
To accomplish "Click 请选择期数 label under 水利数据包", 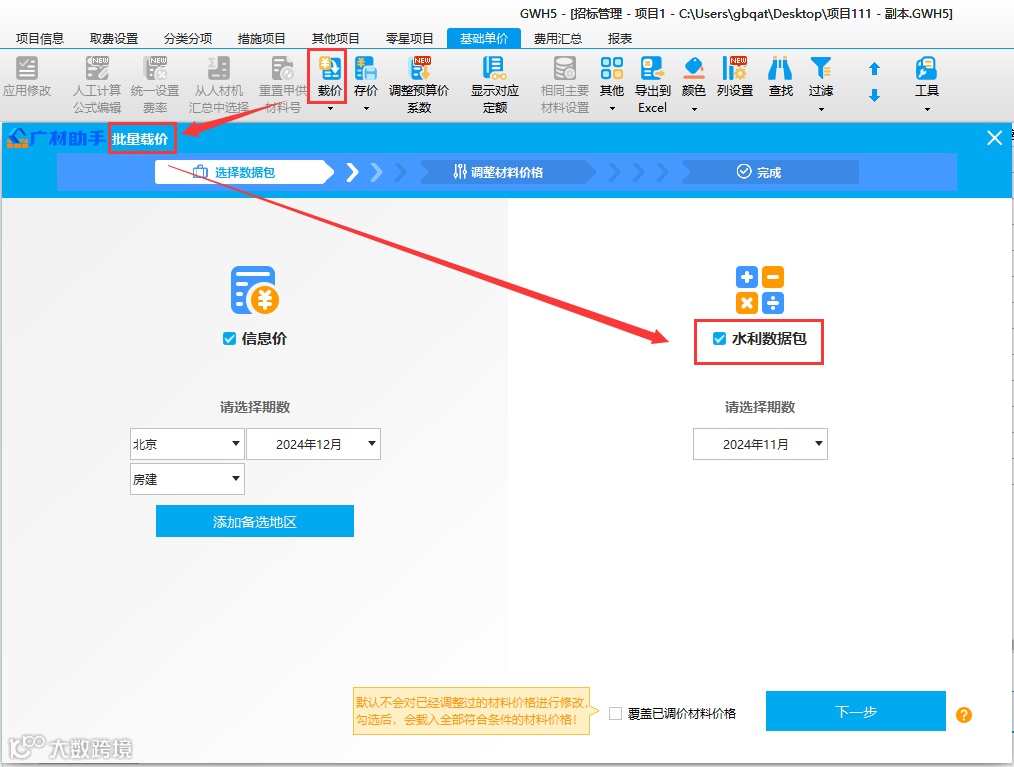I will 760,407.
